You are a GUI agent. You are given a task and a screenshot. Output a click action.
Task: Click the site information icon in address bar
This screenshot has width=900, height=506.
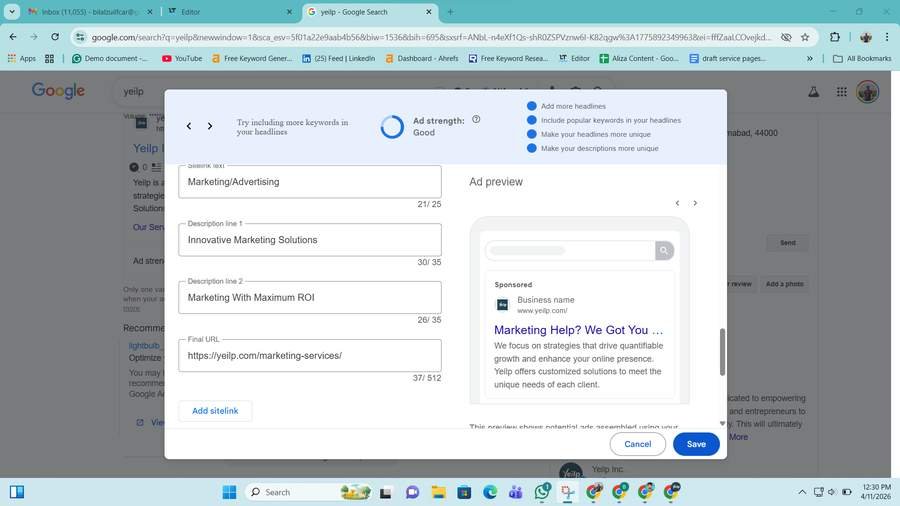click(x=80, y=37)
